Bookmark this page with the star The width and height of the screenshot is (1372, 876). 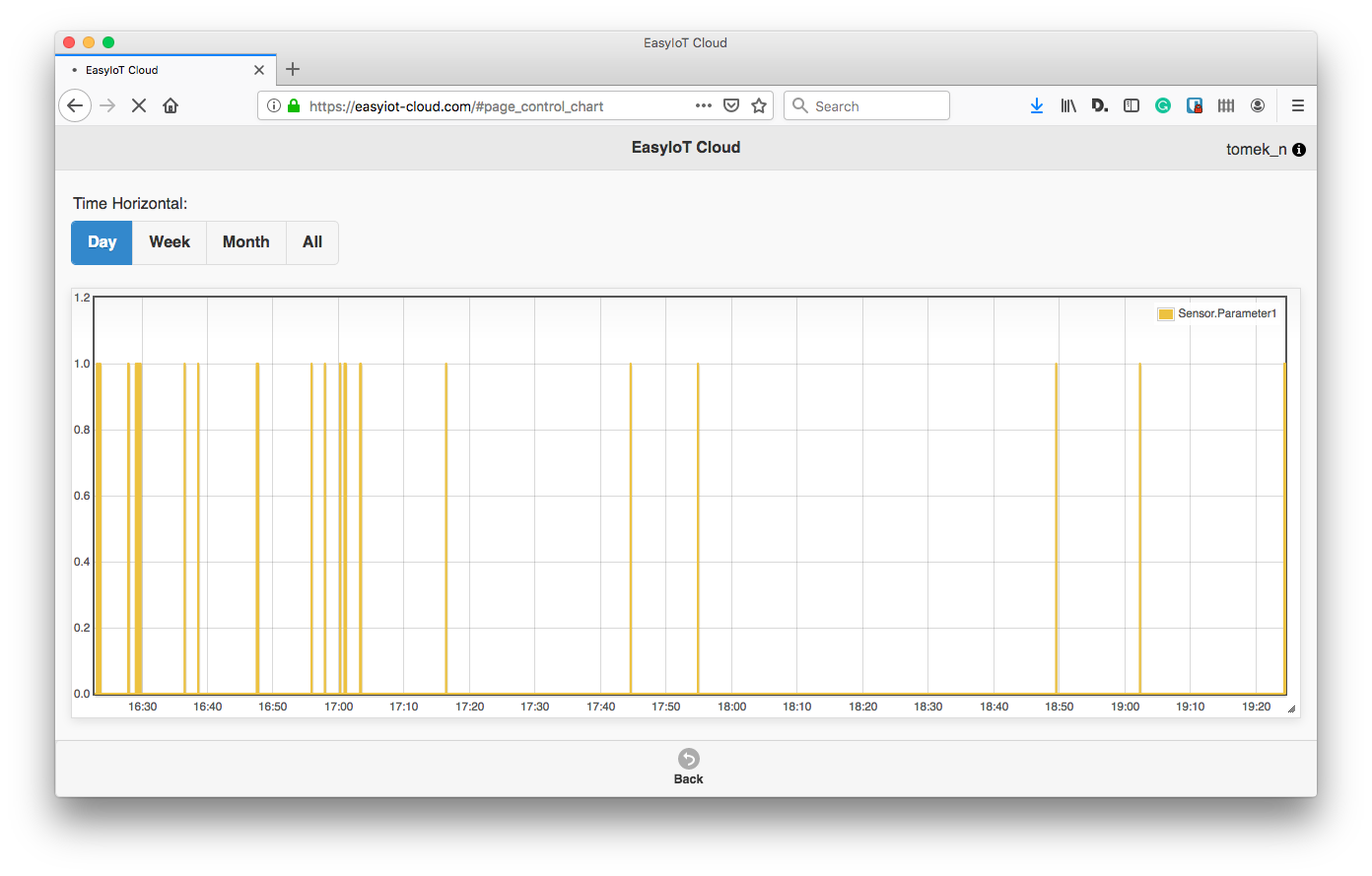click(x=759, y=105)
